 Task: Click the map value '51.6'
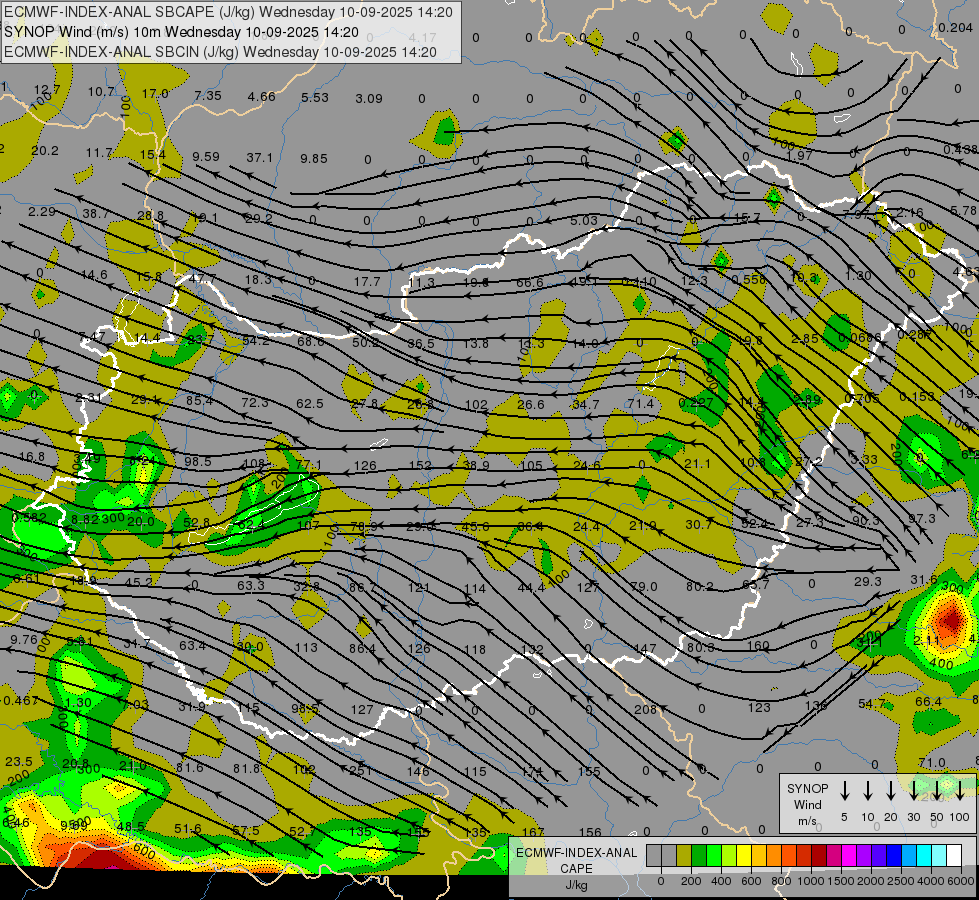(188, 829)
